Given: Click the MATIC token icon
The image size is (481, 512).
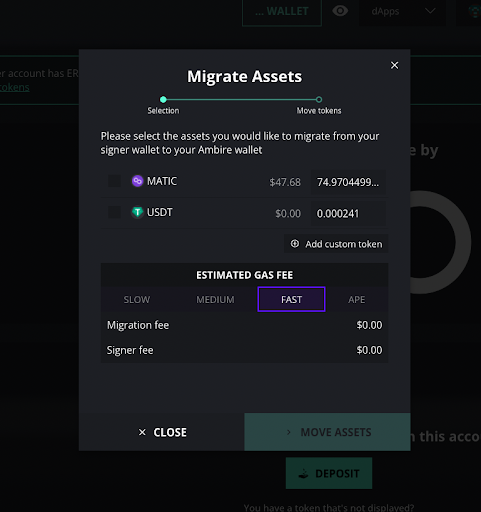Looking at the screenshot, I should (x=137, y=181).
